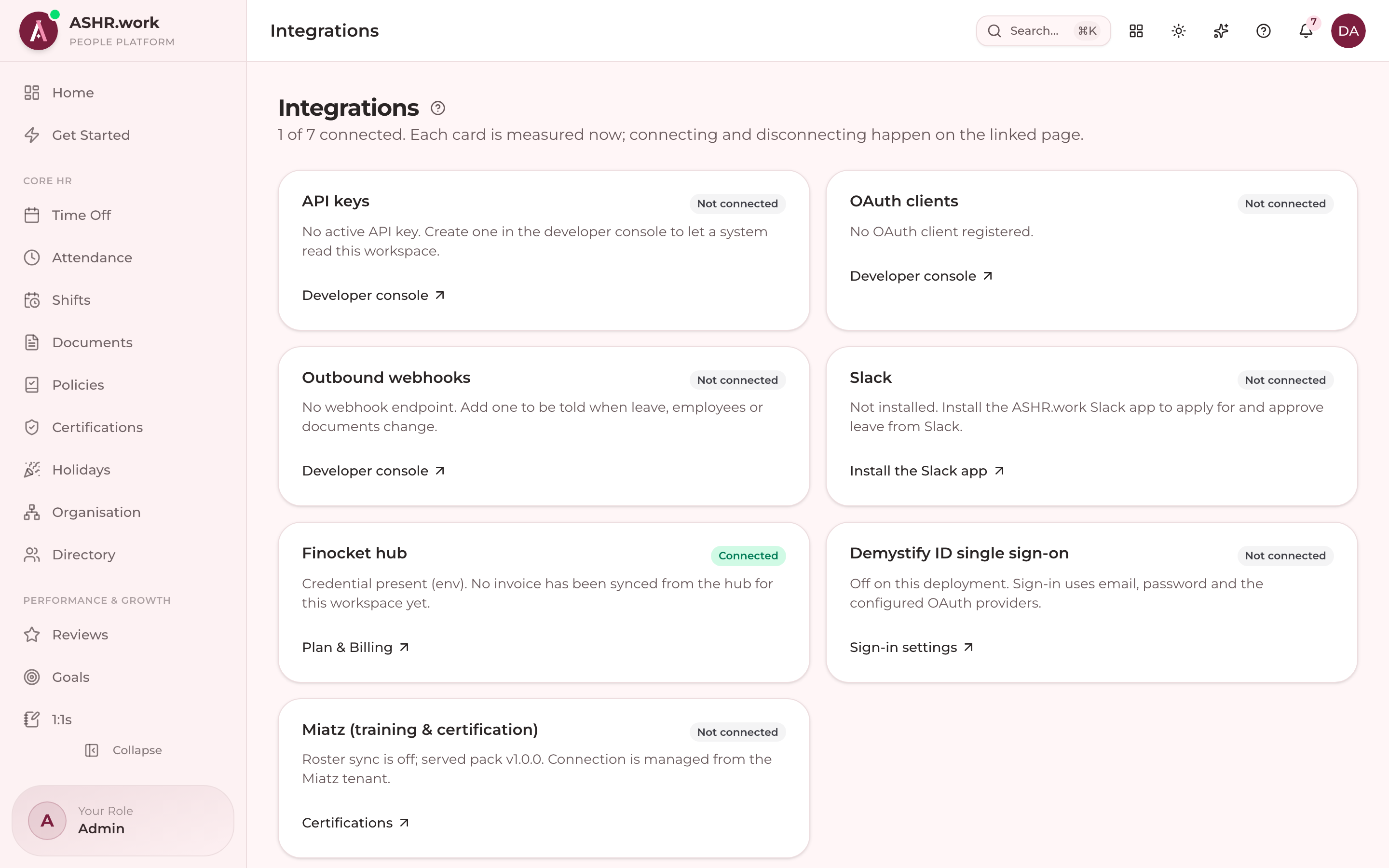
Task: Click Not connected badge on OAuth clients
Action: click(x=1285, y=204)
